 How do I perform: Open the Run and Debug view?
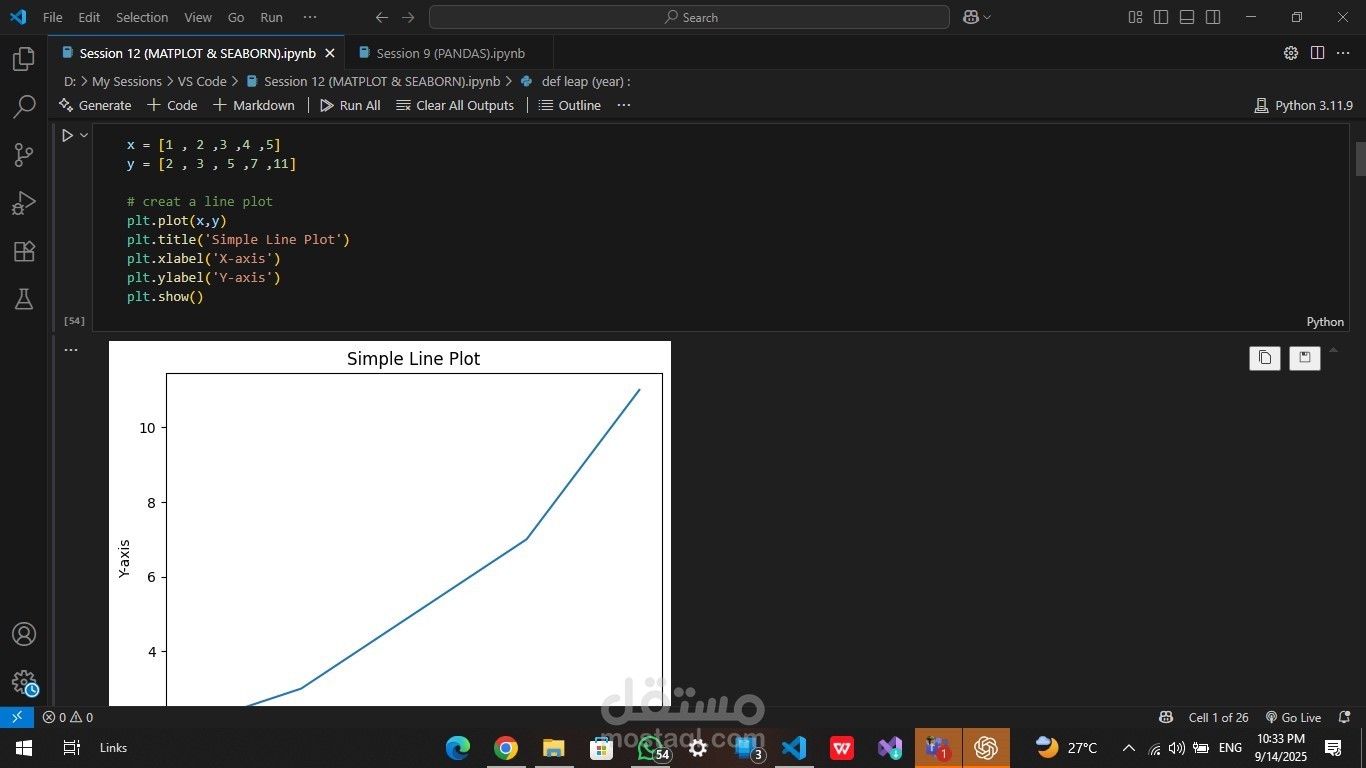[24, 203]
